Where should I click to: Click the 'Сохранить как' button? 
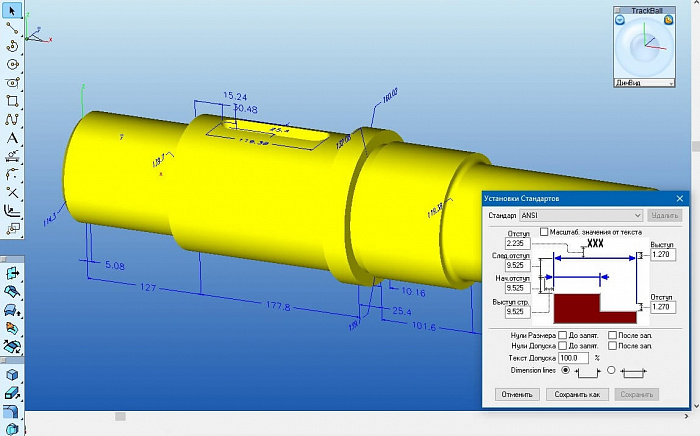(x=578, y=394)
